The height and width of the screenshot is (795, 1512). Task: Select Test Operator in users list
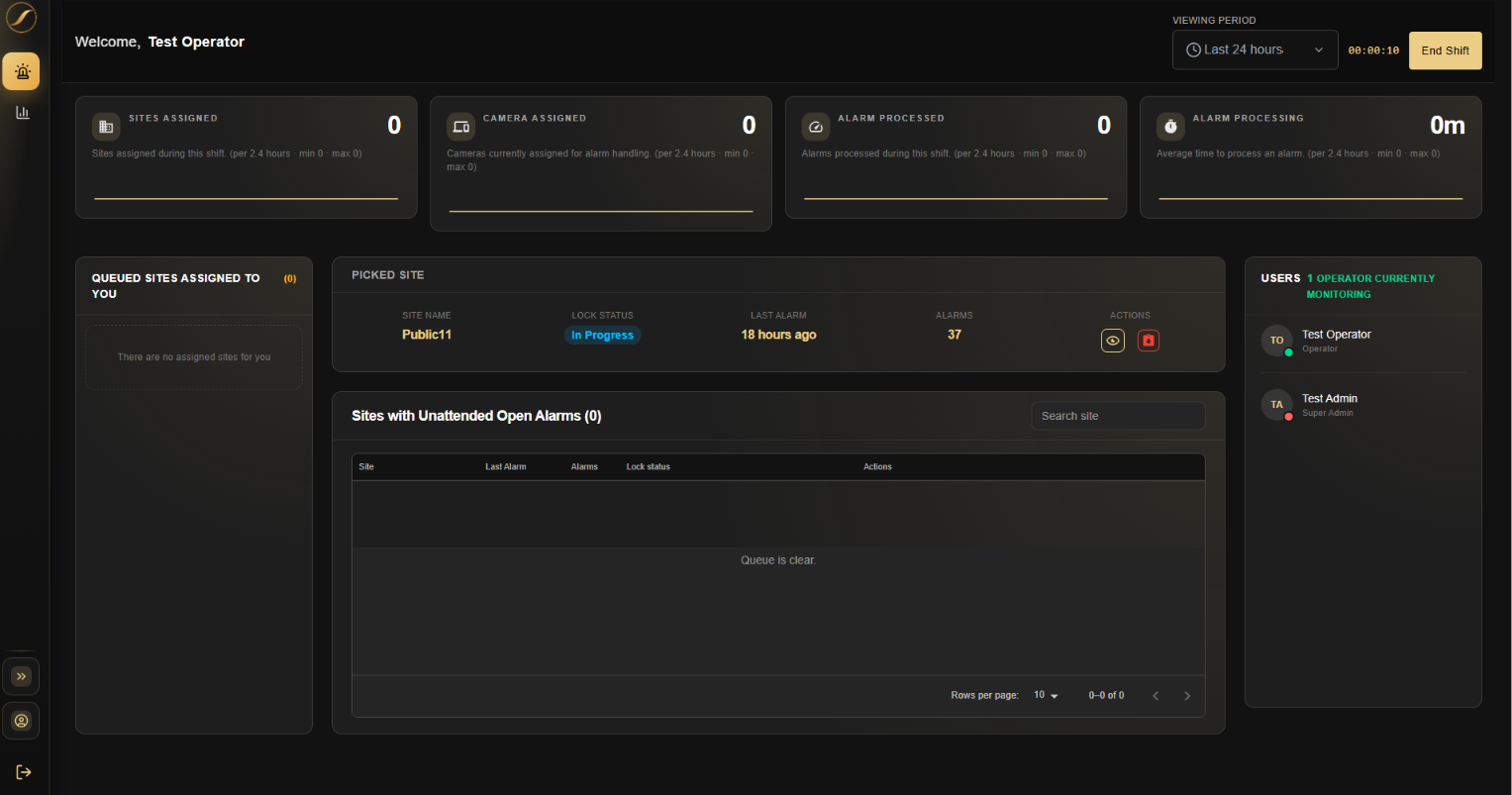(x=1362, y=341)
